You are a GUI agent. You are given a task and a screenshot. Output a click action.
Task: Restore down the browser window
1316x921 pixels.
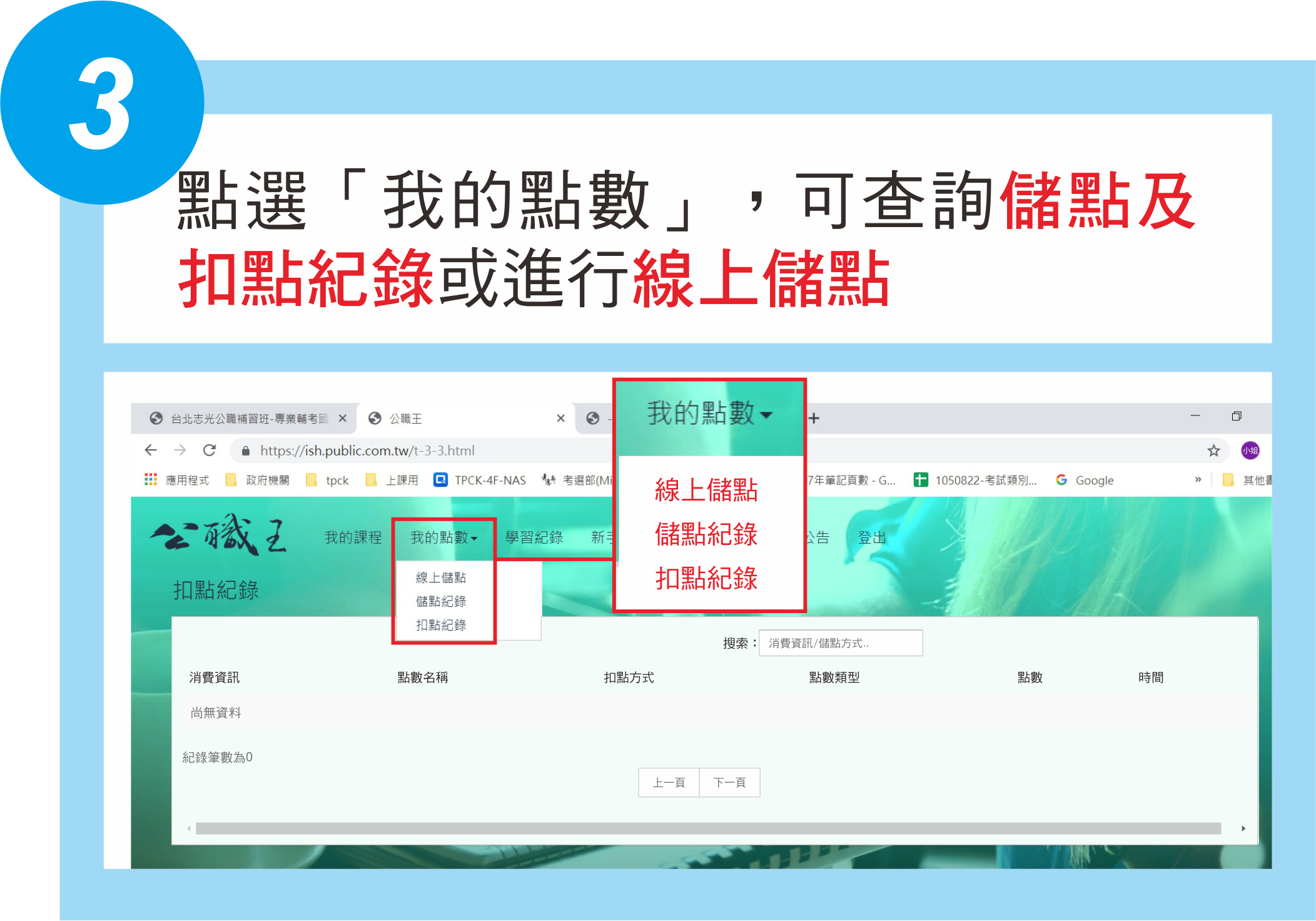click(1236, 416)
